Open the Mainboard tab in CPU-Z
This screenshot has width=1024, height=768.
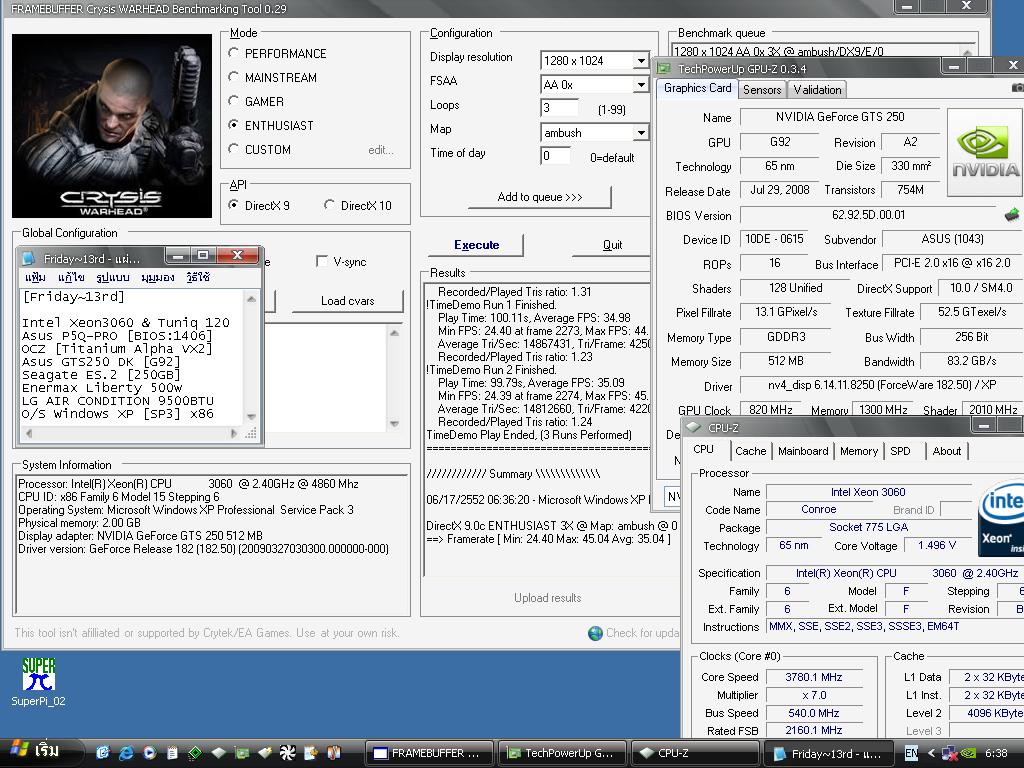(x=803, y=451)
